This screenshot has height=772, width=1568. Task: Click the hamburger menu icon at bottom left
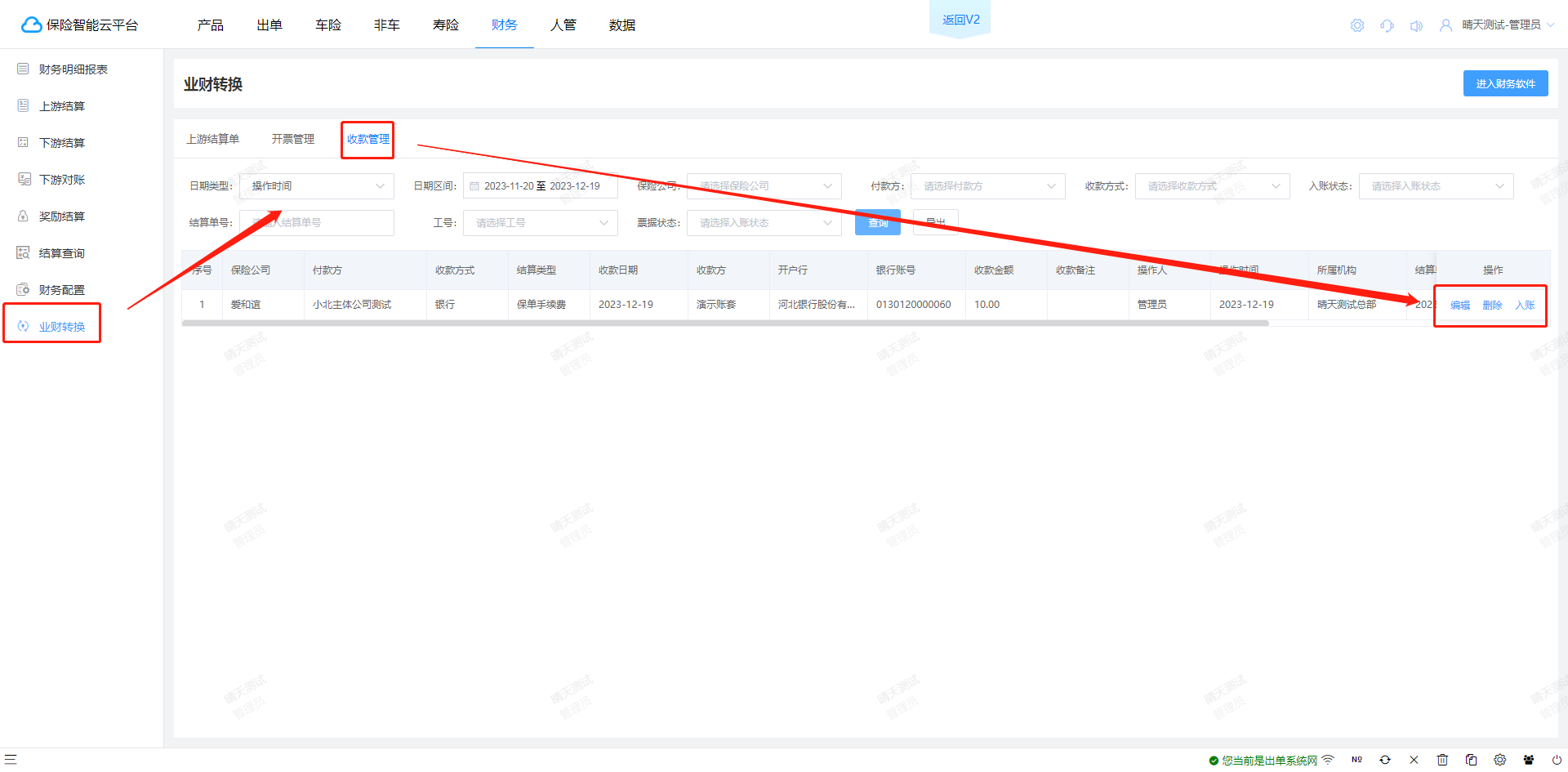[x=11, y=759]
